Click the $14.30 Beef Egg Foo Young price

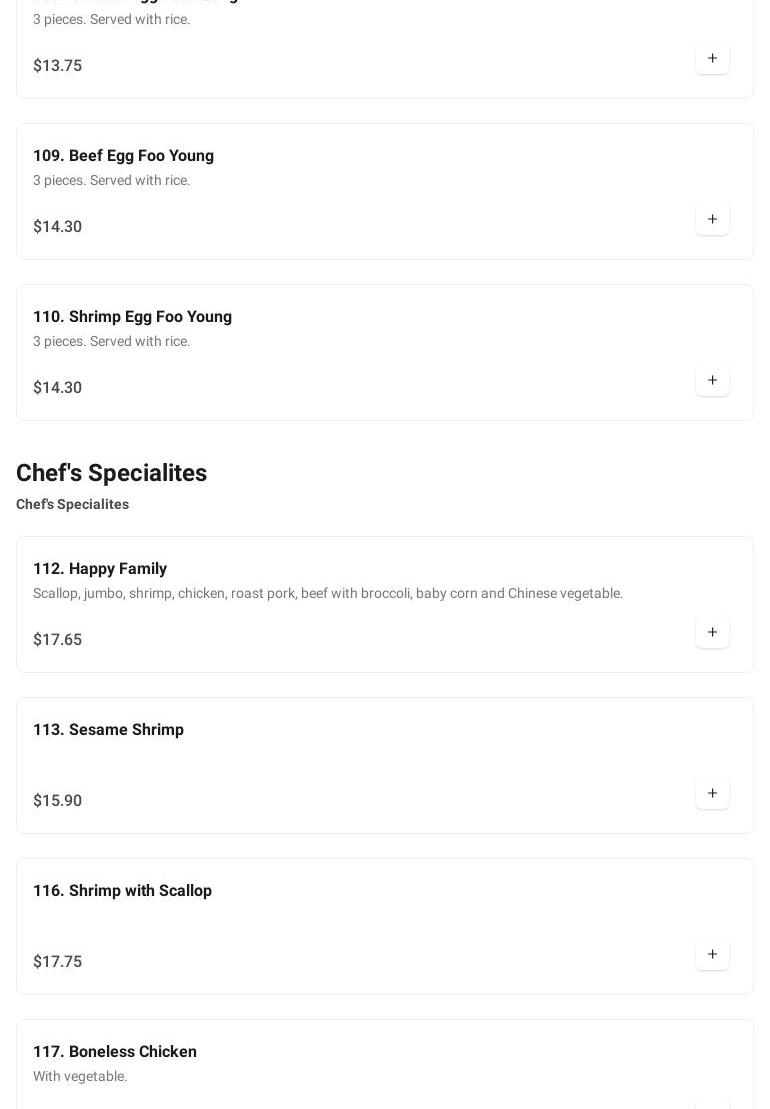(57, 227)
